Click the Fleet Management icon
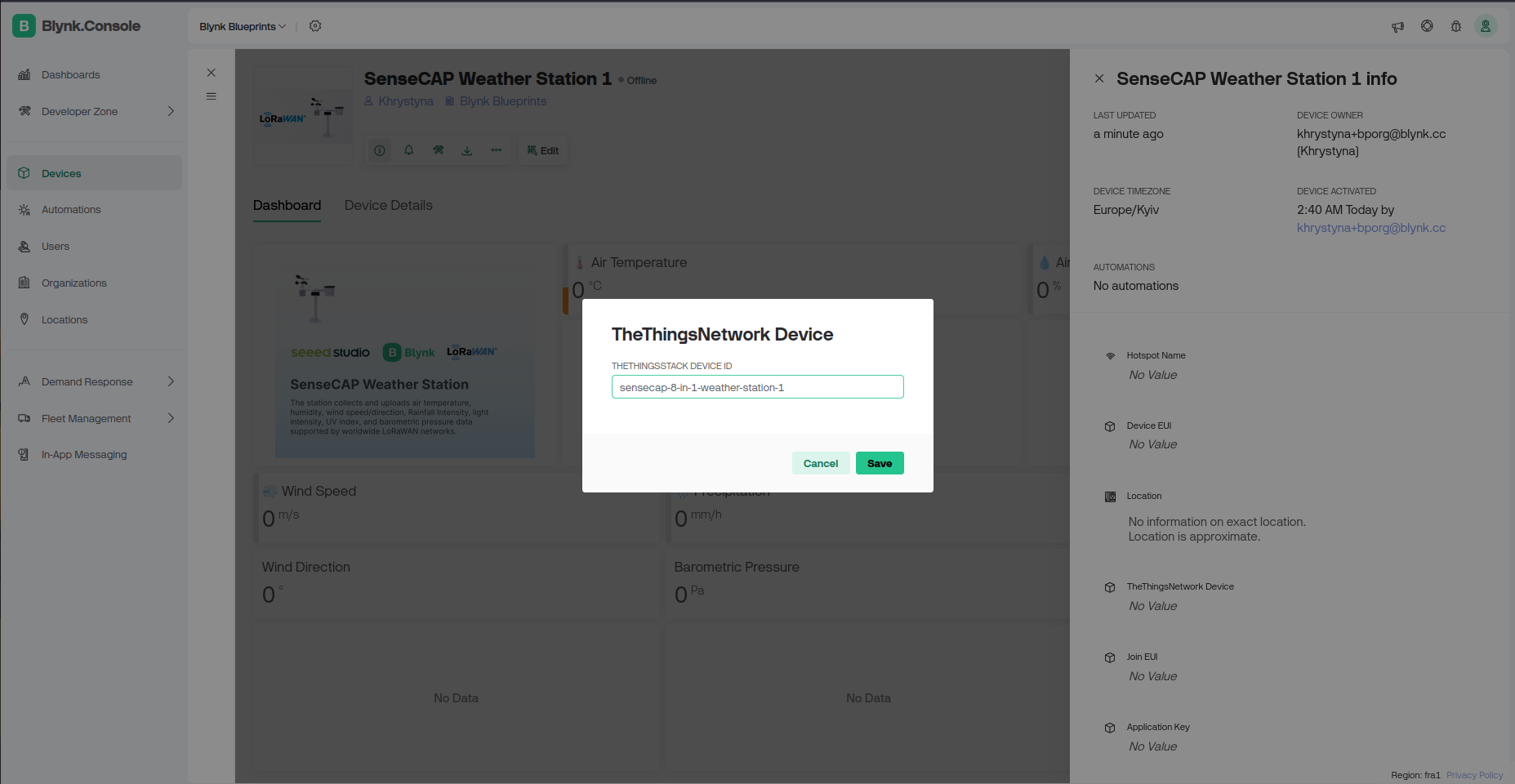Image resolution: width=1515 pixels, height=784 pixels. point(25,418)
